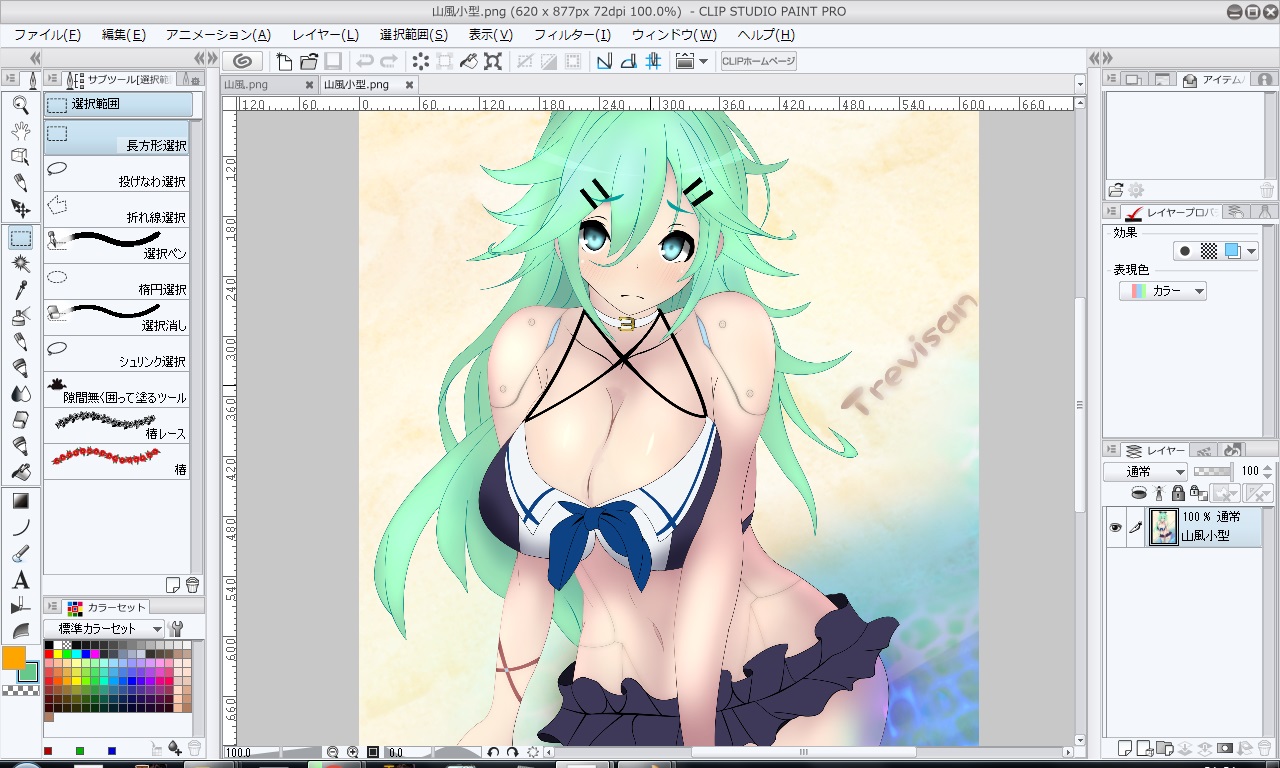Hide the 山風小型 layer with eye icon

[x=1115, y=527]
